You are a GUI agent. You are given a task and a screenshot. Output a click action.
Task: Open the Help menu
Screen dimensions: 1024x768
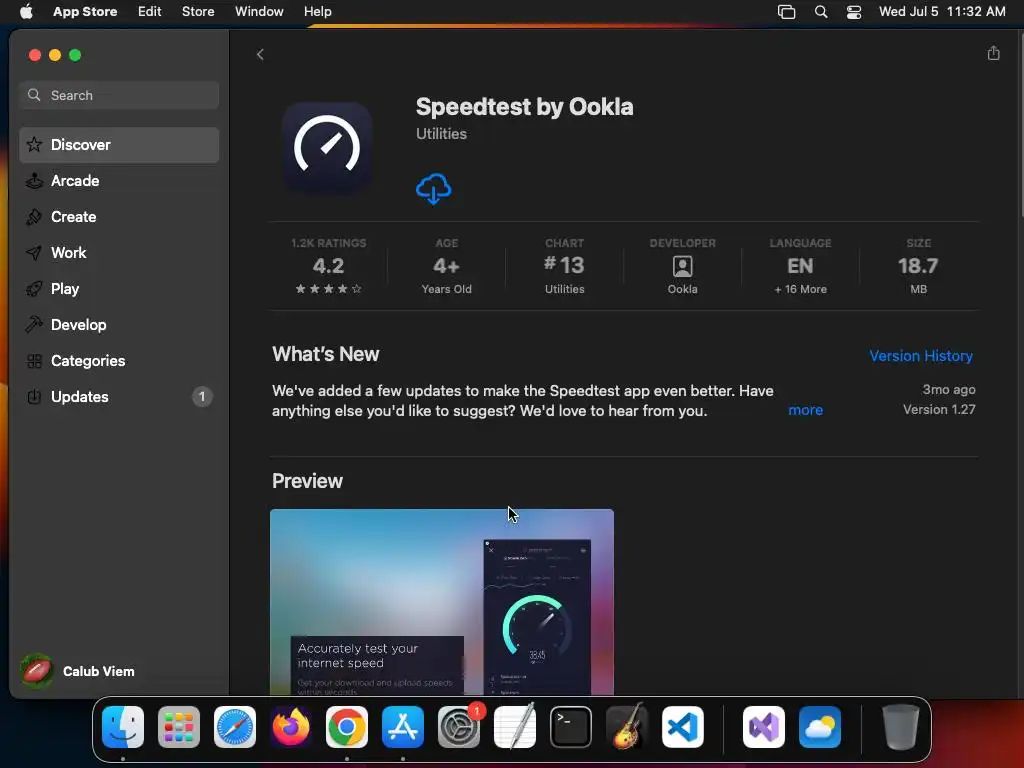317,11
